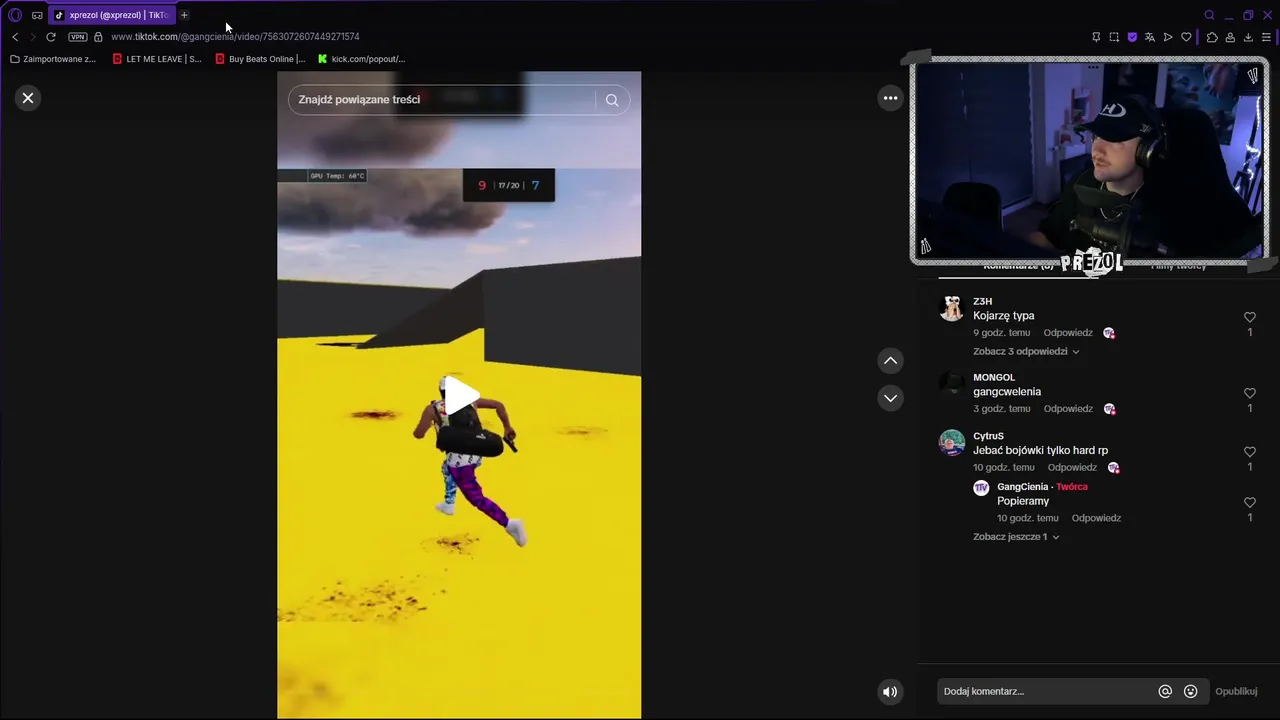Open 'kick.com/popout/...' bookmark
The image size is (1280, 720).
coord(362,59)
